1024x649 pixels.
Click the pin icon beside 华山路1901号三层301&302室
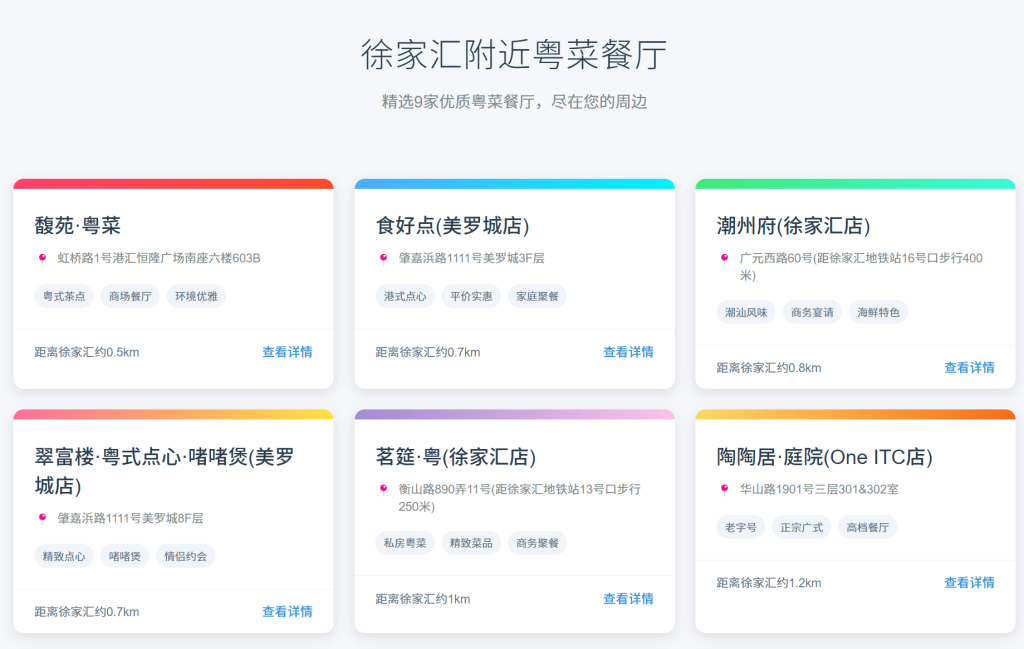(724, 490)
